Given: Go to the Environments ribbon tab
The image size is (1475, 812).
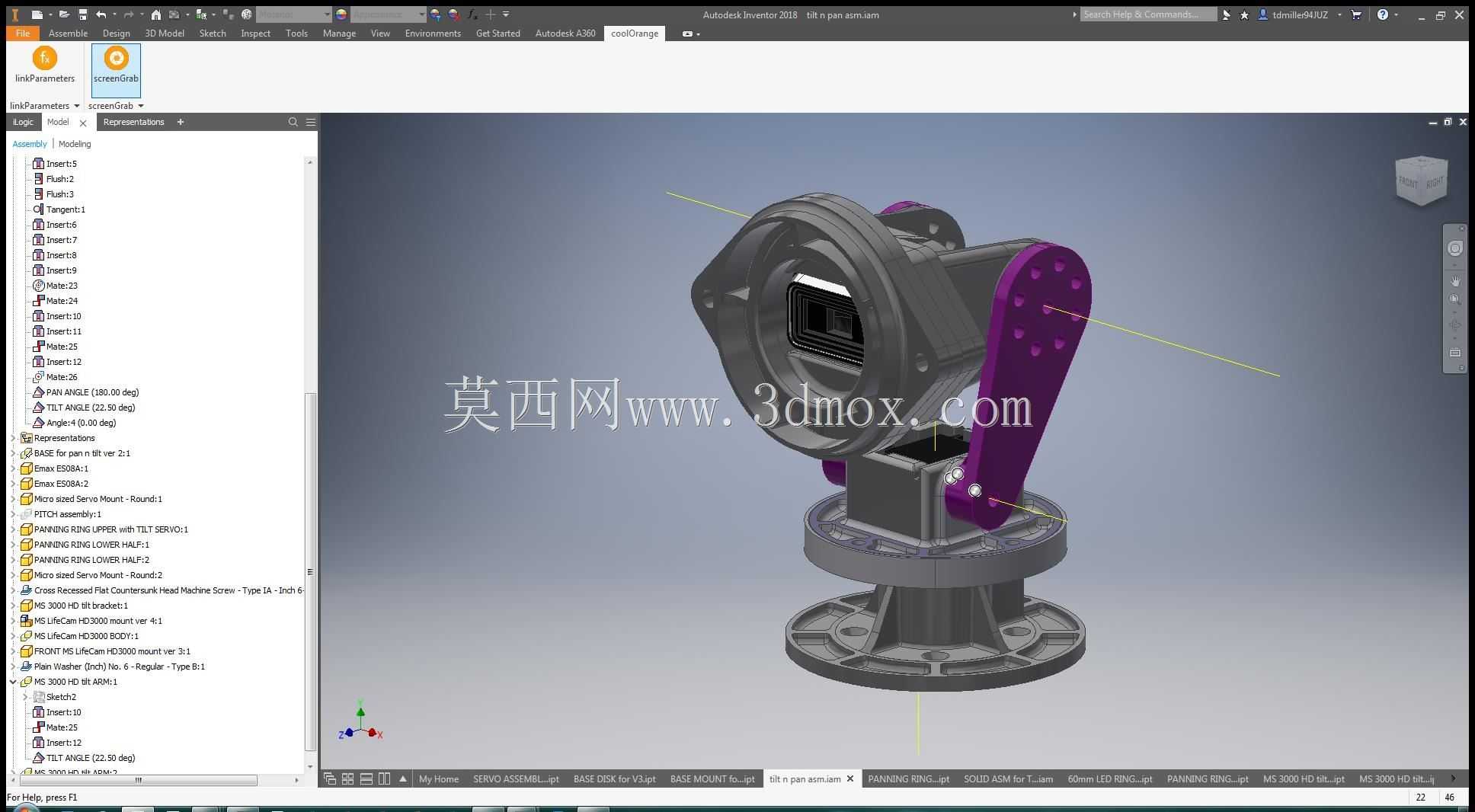Looking at the screenshot, I should (433, 34).
